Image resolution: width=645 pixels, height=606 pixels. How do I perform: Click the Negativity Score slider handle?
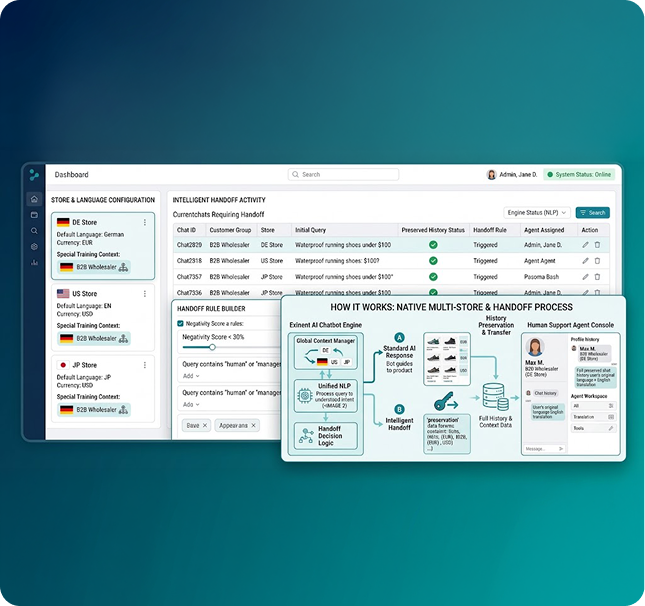[x=212, y=347]
